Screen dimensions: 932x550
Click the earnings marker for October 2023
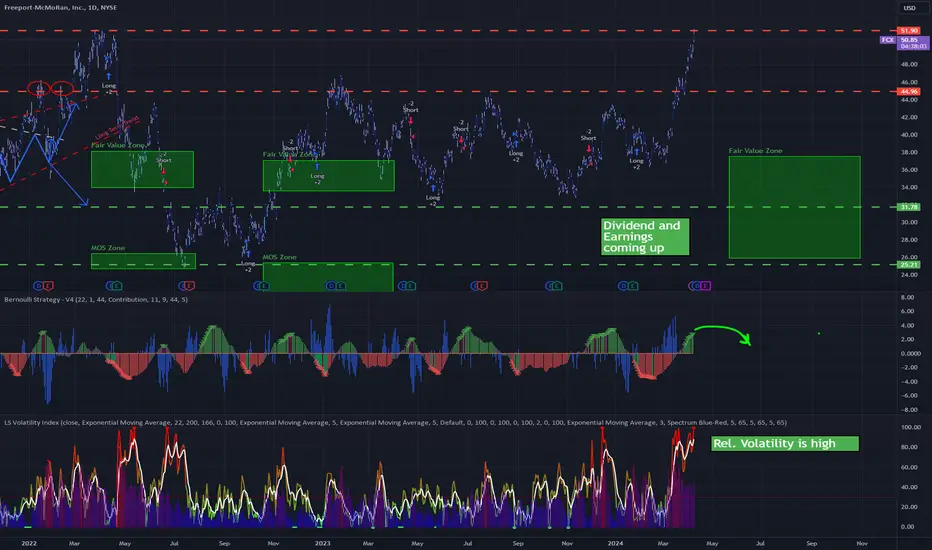(558, 286)
